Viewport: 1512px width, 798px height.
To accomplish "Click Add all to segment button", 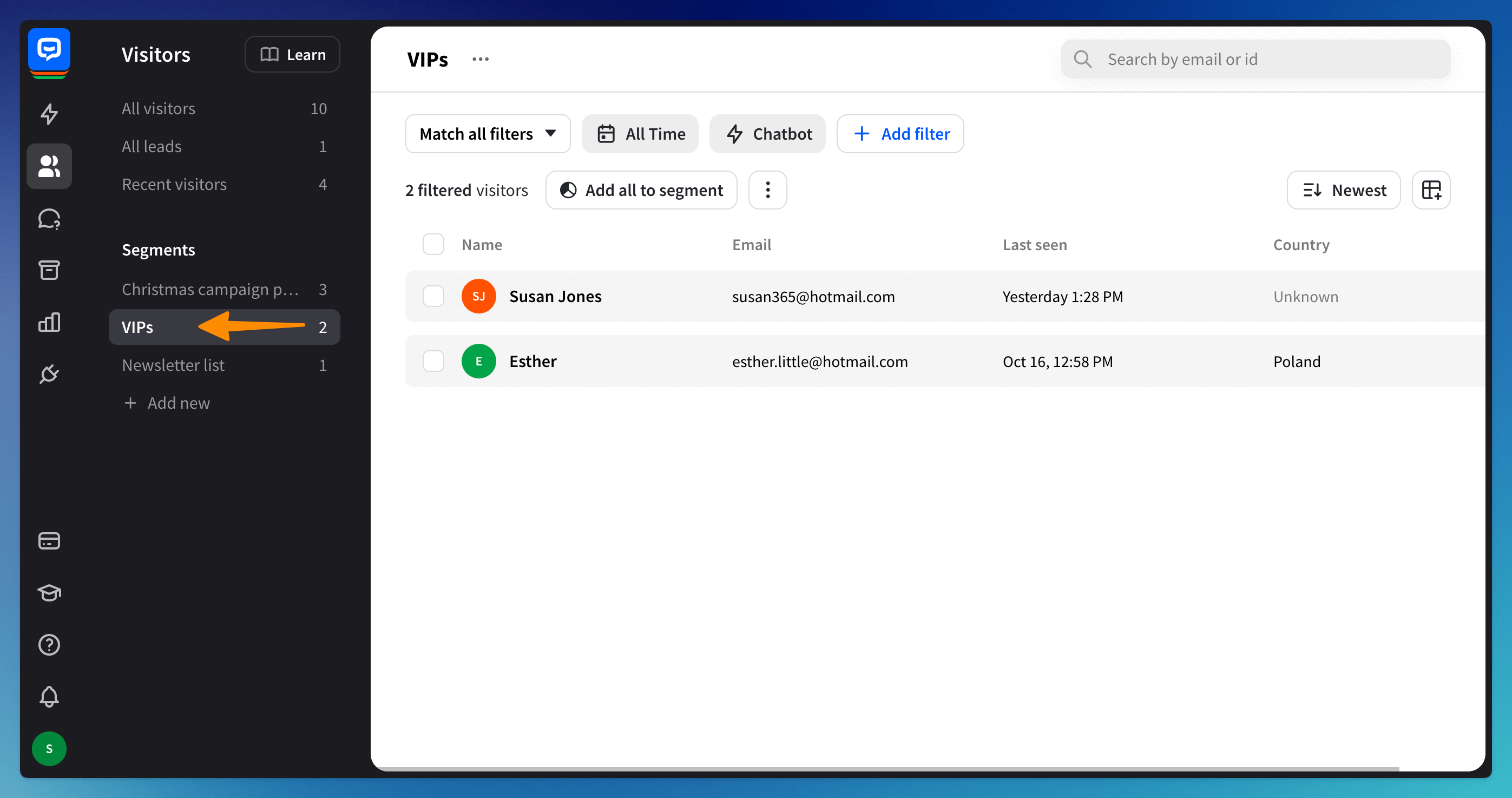I will click(x=641, y=190).
